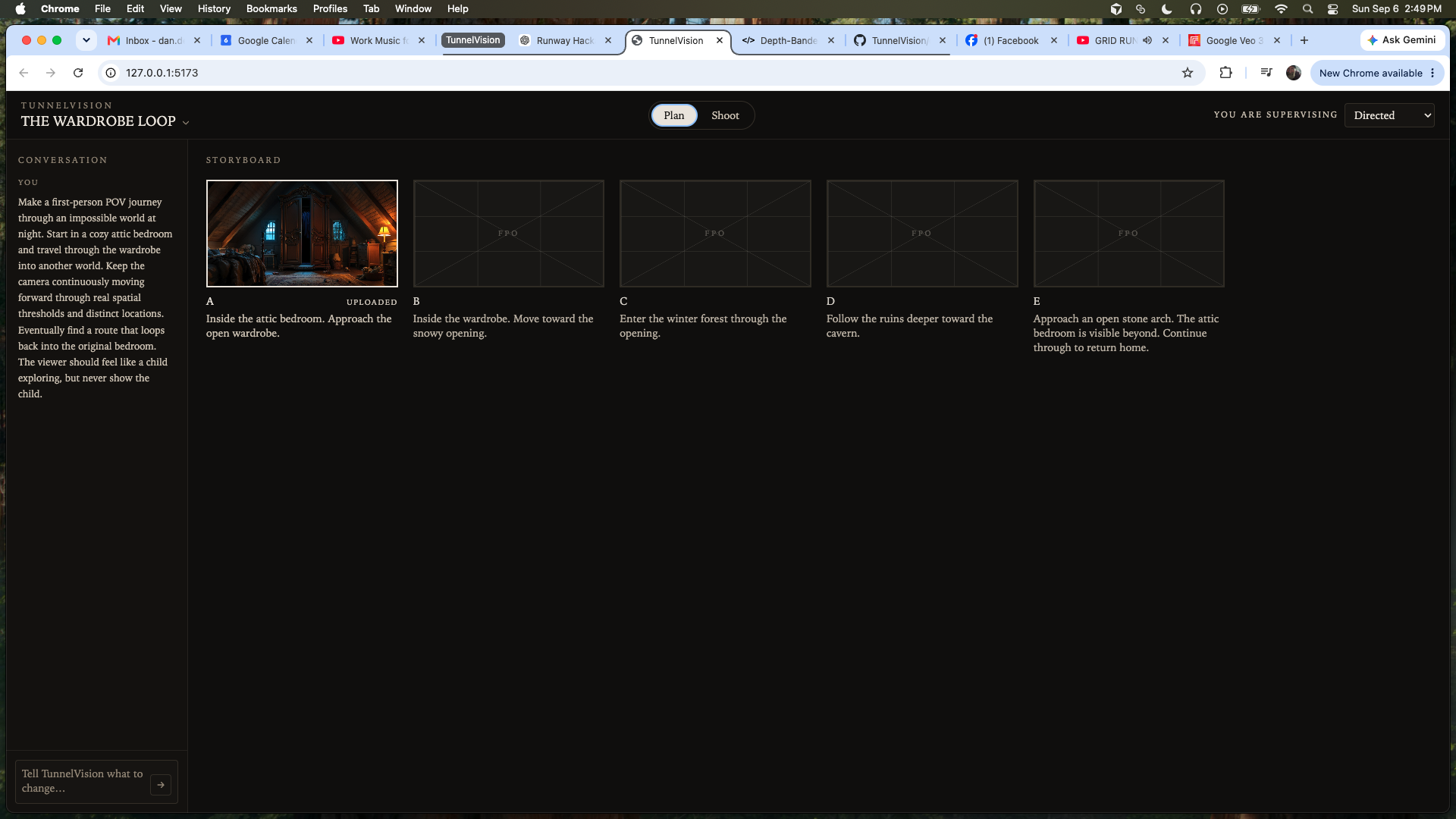Viewport: 1456px width, 819px height.
Task: Open a new tab with plus icon
Action: (1304, 40)
